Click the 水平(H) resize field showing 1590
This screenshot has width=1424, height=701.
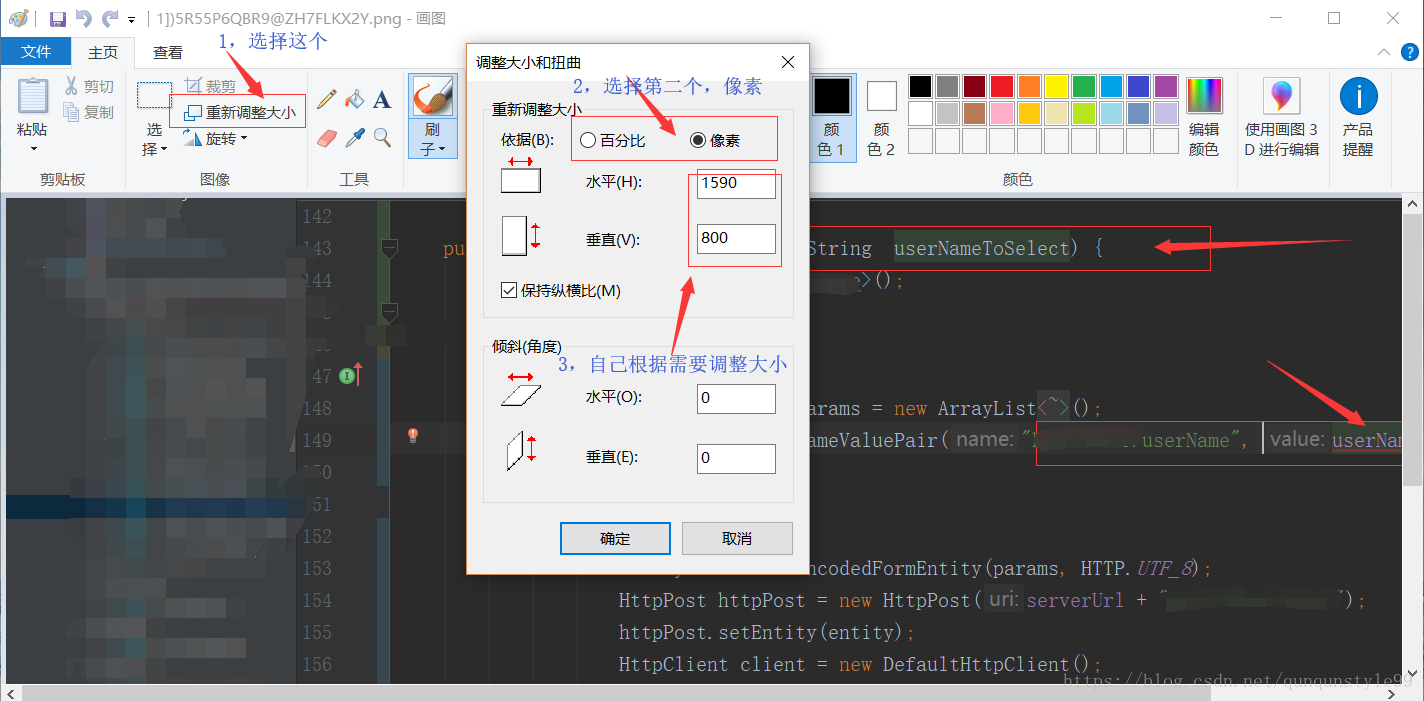point(736,182)
